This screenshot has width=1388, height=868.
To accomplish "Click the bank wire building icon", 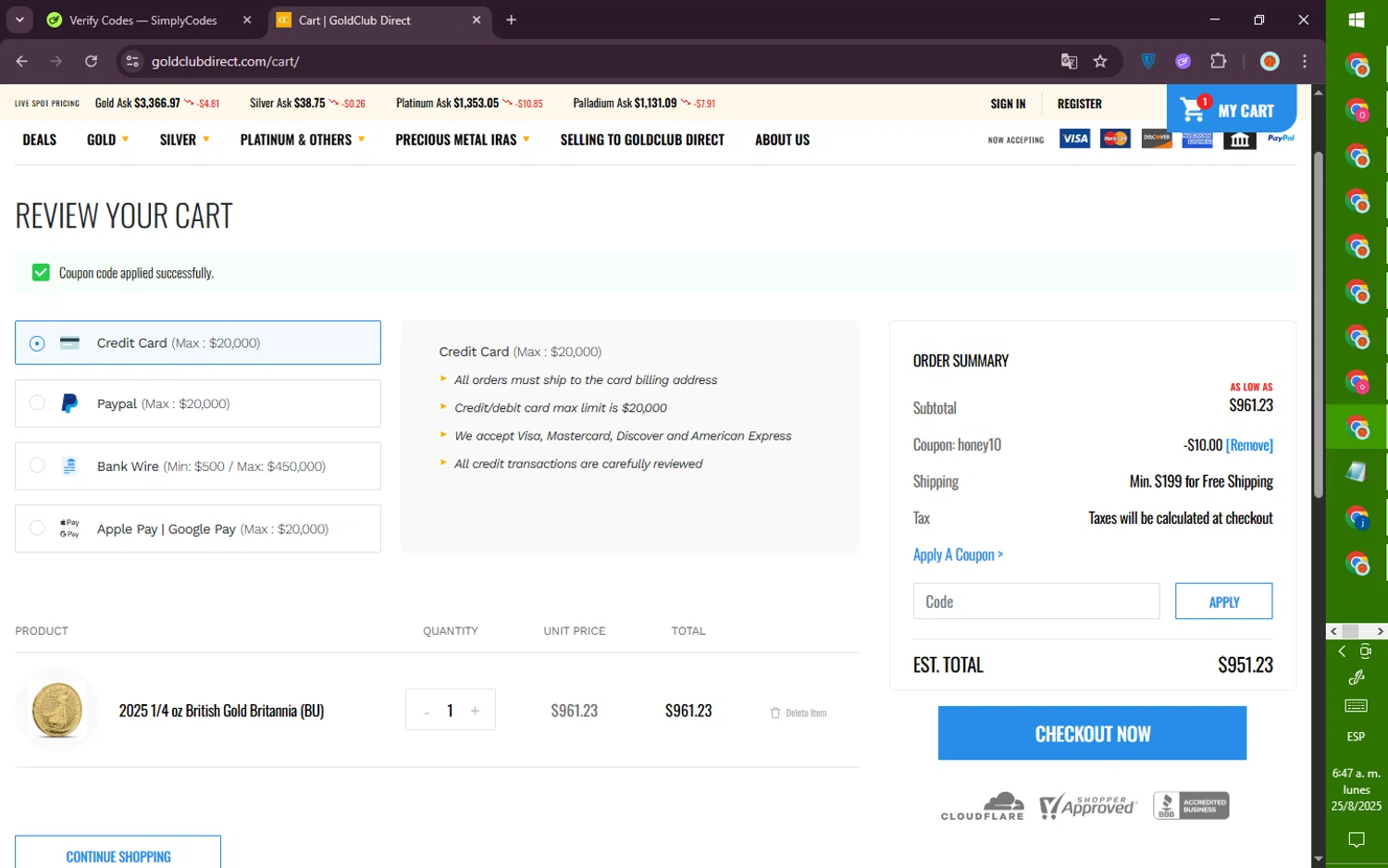I will pyautogui.click(x=1240, y=140).
